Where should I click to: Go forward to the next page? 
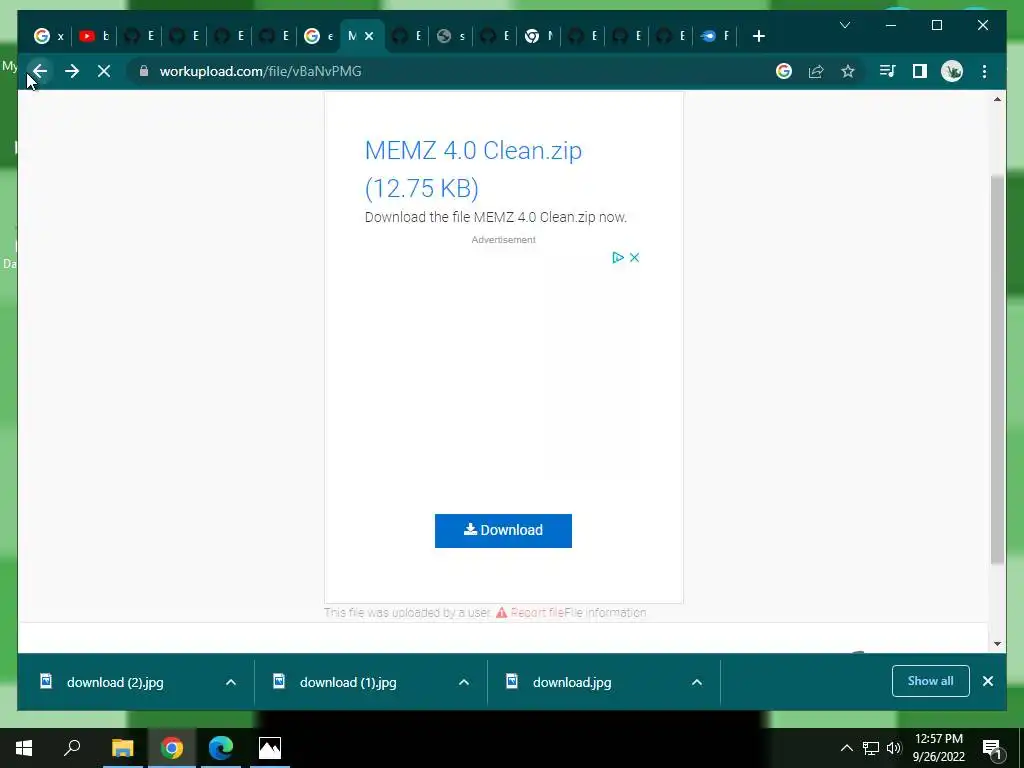coord(72,71)
